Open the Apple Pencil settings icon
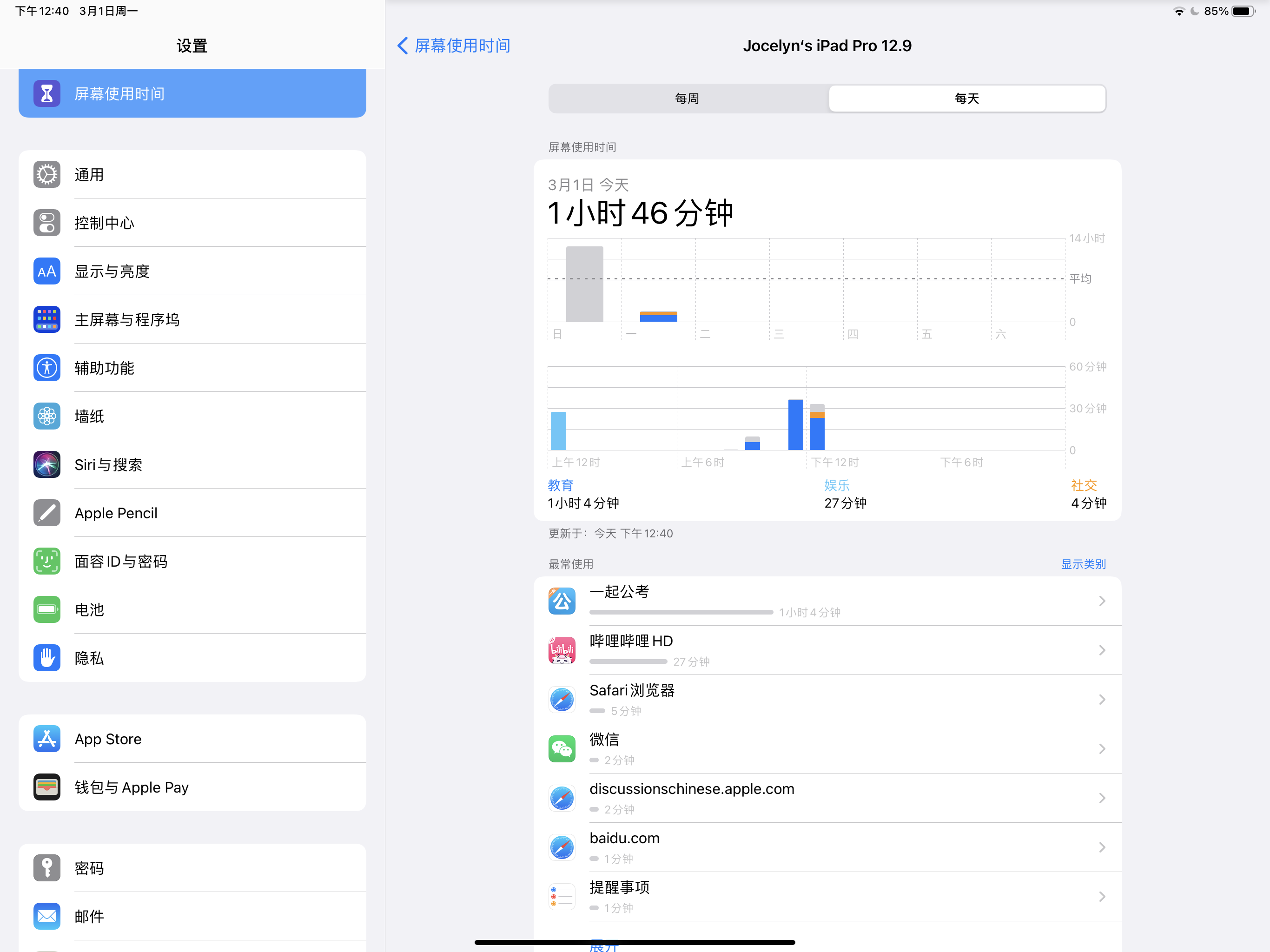Viewport: 1270px width, 952px height. click(46, 513)
